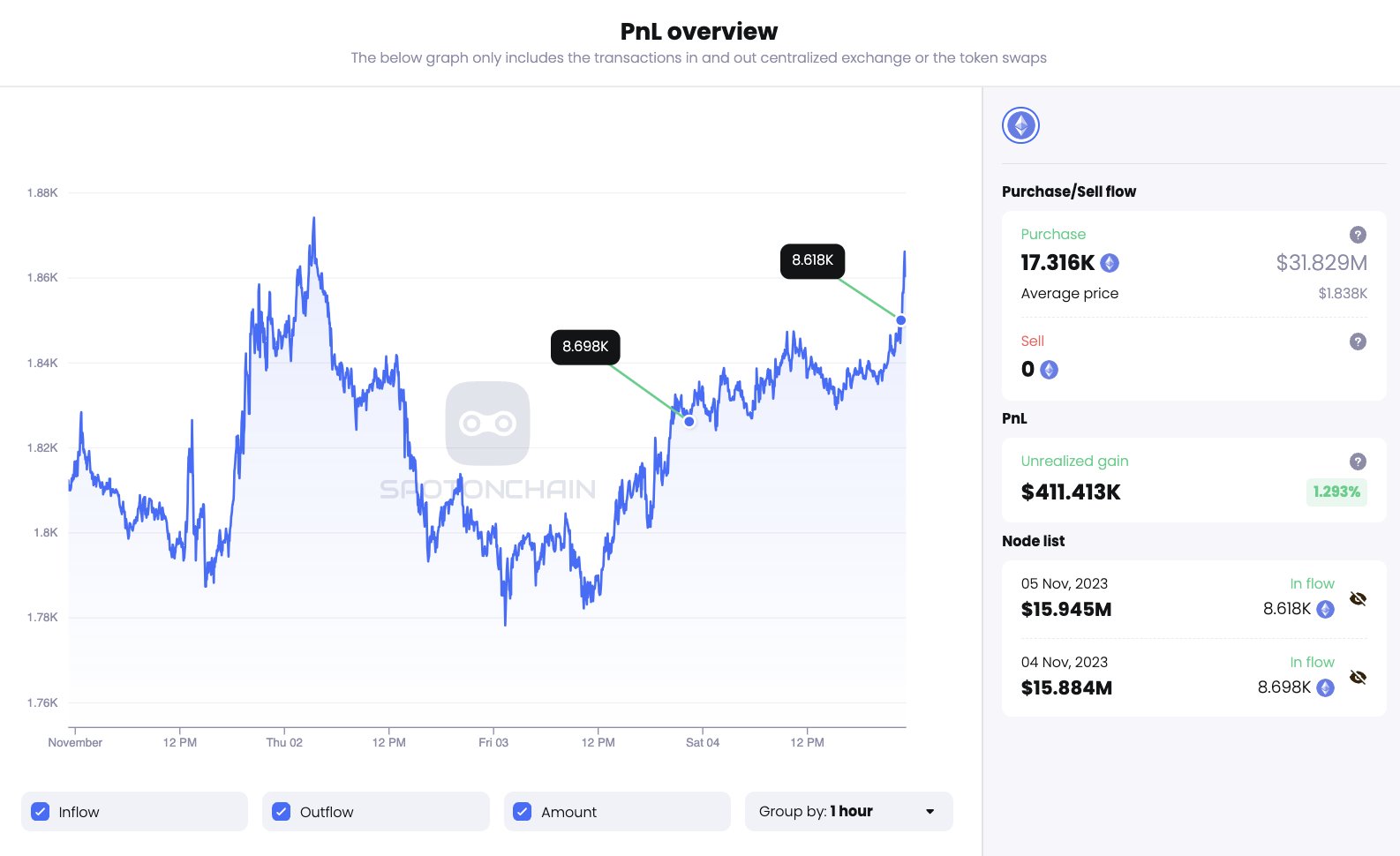
Task: Click the 8.698K chart tooltip label
Action: [585, 347]
